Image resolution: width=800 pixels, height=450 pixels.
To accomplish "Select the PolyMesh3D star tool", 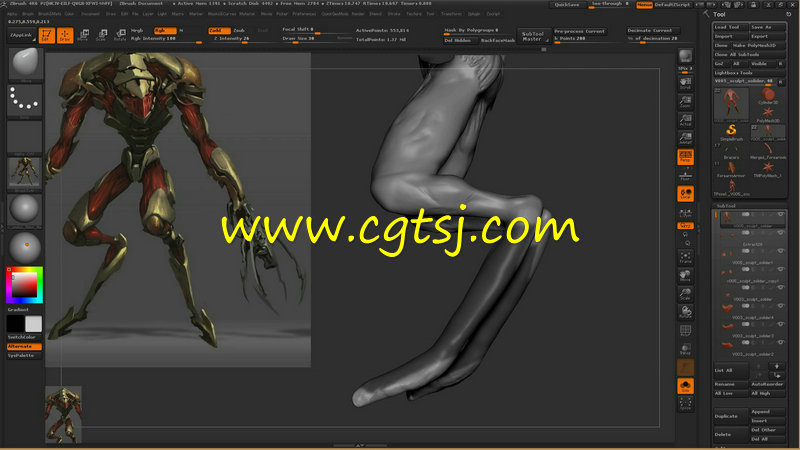I will [768, 114].
